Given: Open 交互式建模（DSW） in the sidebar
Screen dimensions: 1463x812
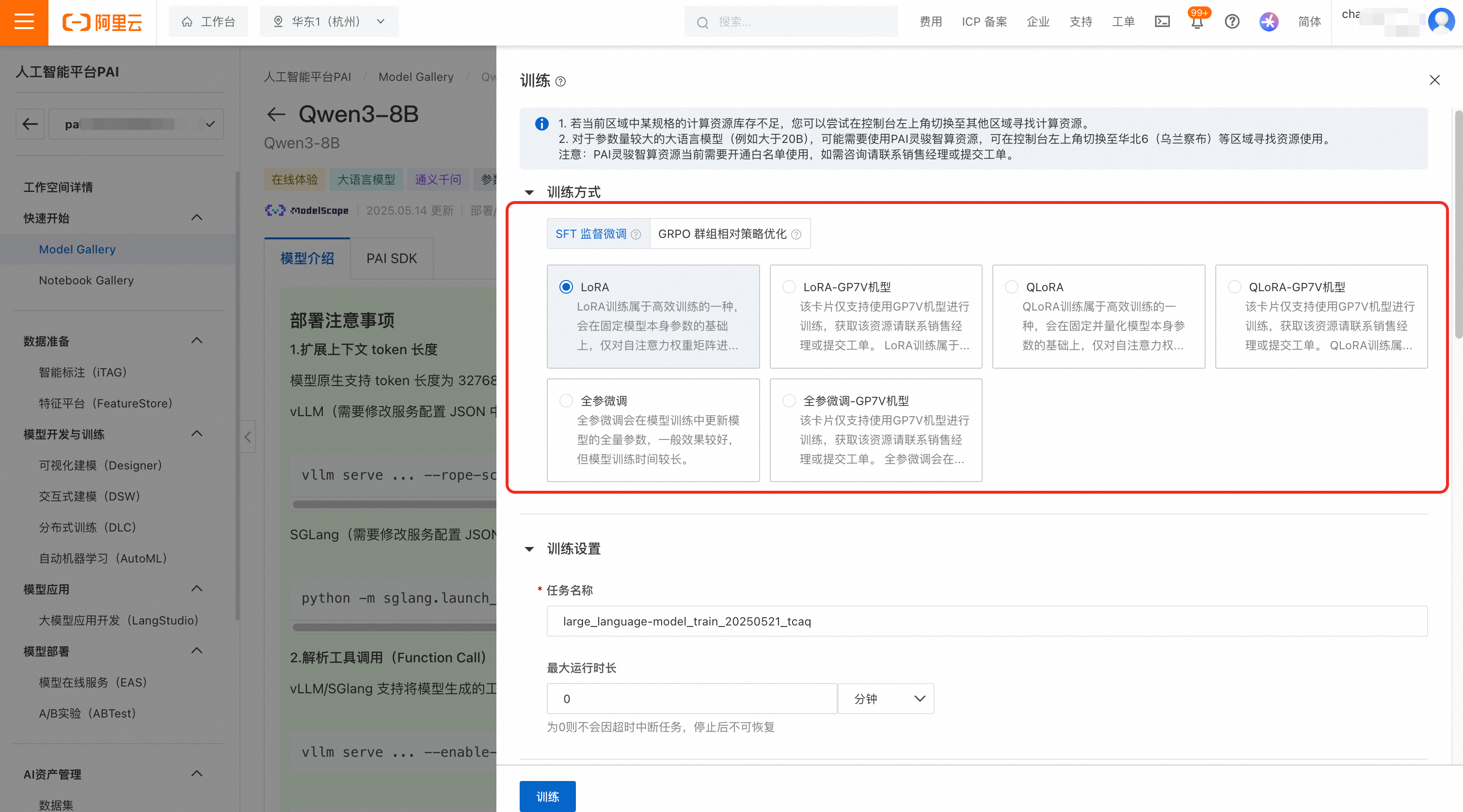Looking at the screenshot, I should 90,497.
